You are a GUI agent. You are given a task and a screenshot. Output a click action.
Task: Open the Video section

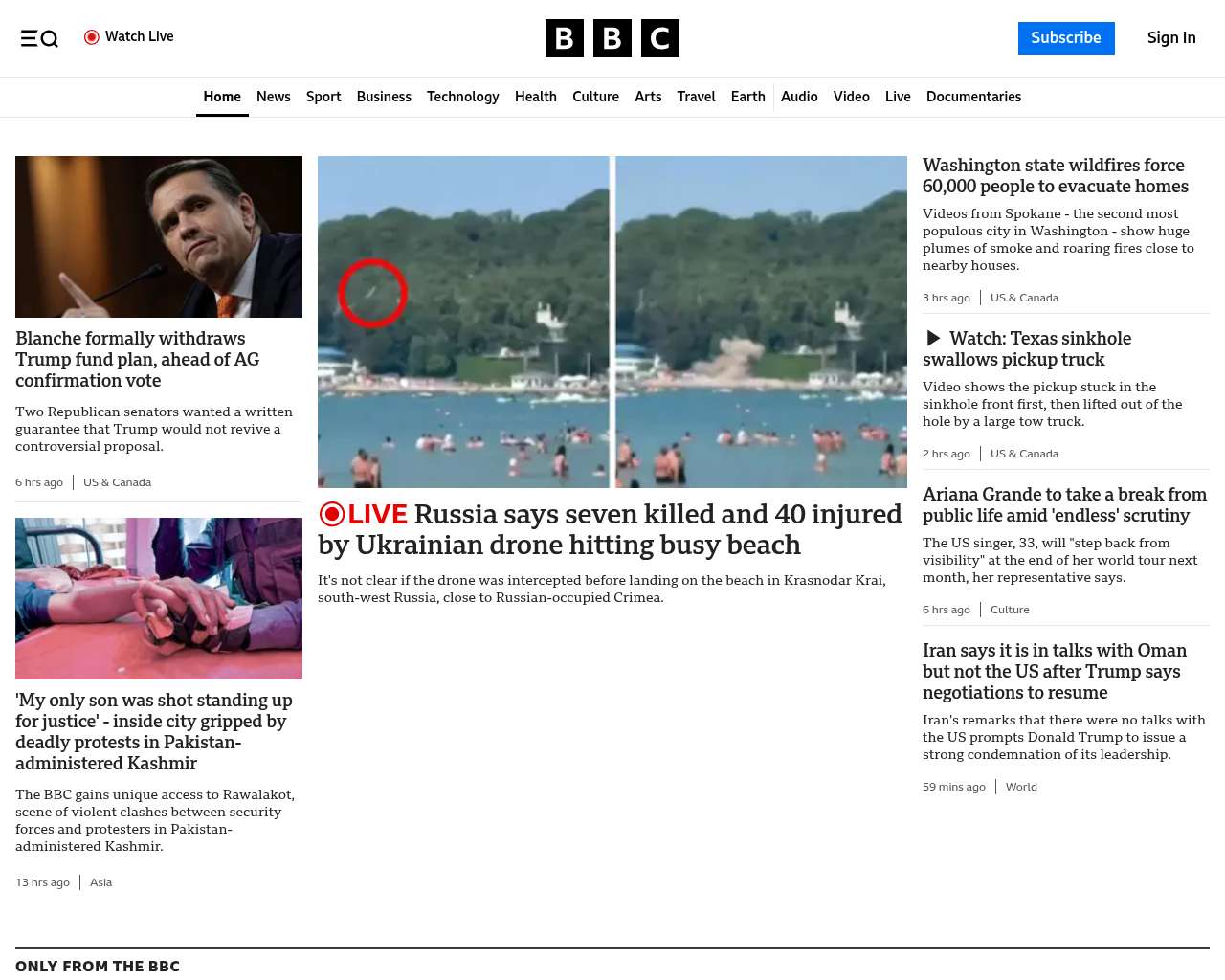tap(852, 97)
